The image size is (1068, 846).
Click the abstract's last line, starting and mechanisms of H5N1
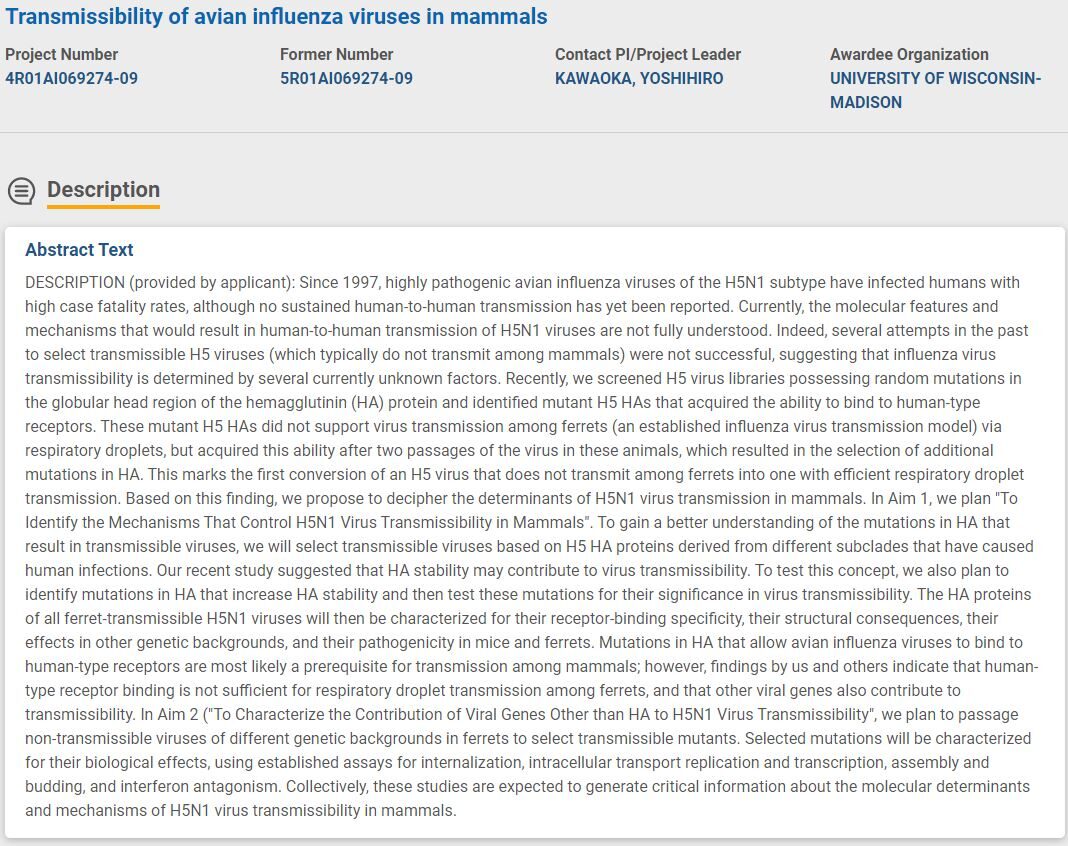[x=240, y=811]
